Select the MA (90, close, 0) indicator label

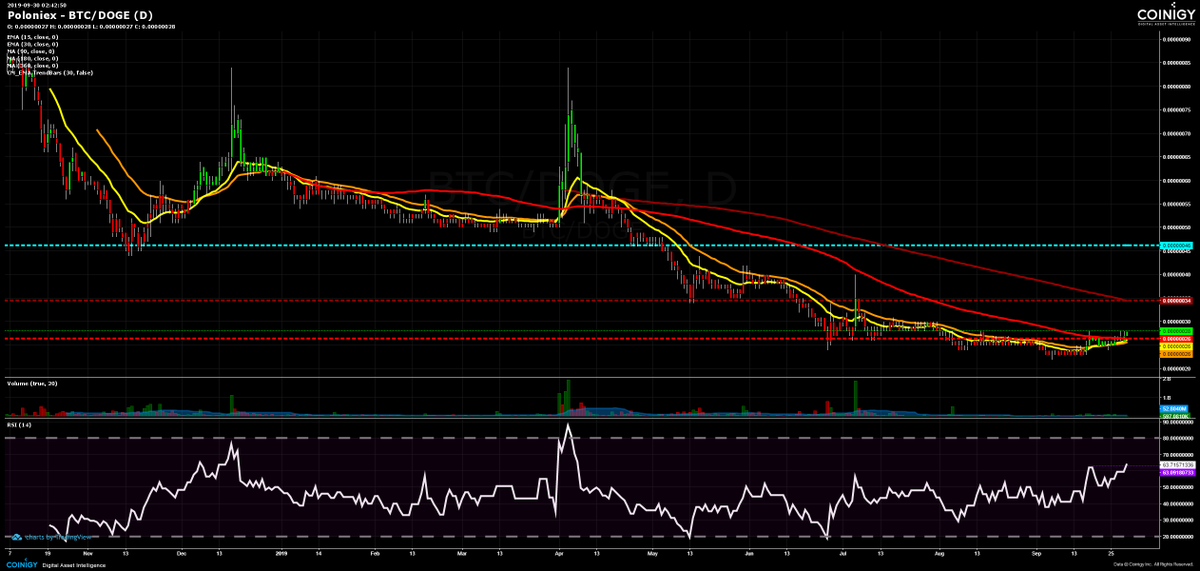pyautogui.click(x=31, y=51)
